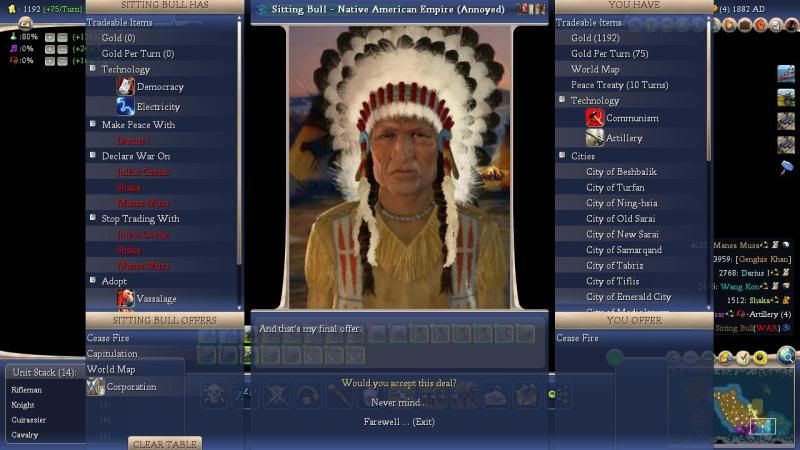Screen dimensions: 800x450
Task: Click the Corporation icon in Sitting Bull's offer
Action: [95, 387]
